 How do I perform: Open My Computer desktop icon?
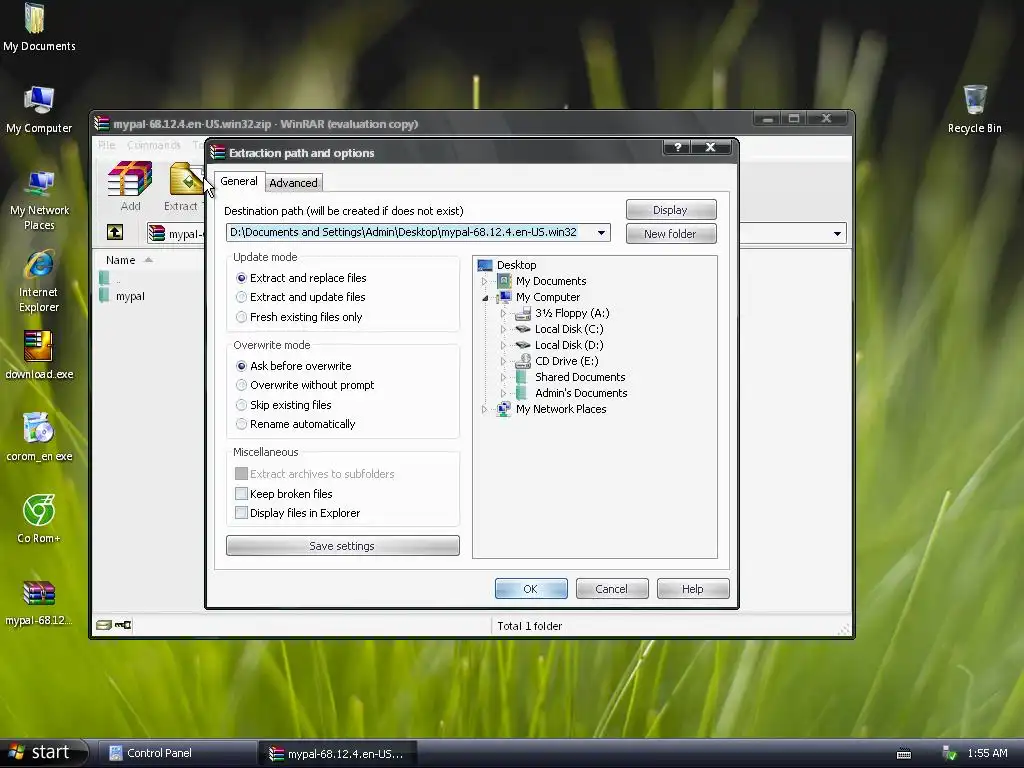pyautogui.click(x=39, y=110)
